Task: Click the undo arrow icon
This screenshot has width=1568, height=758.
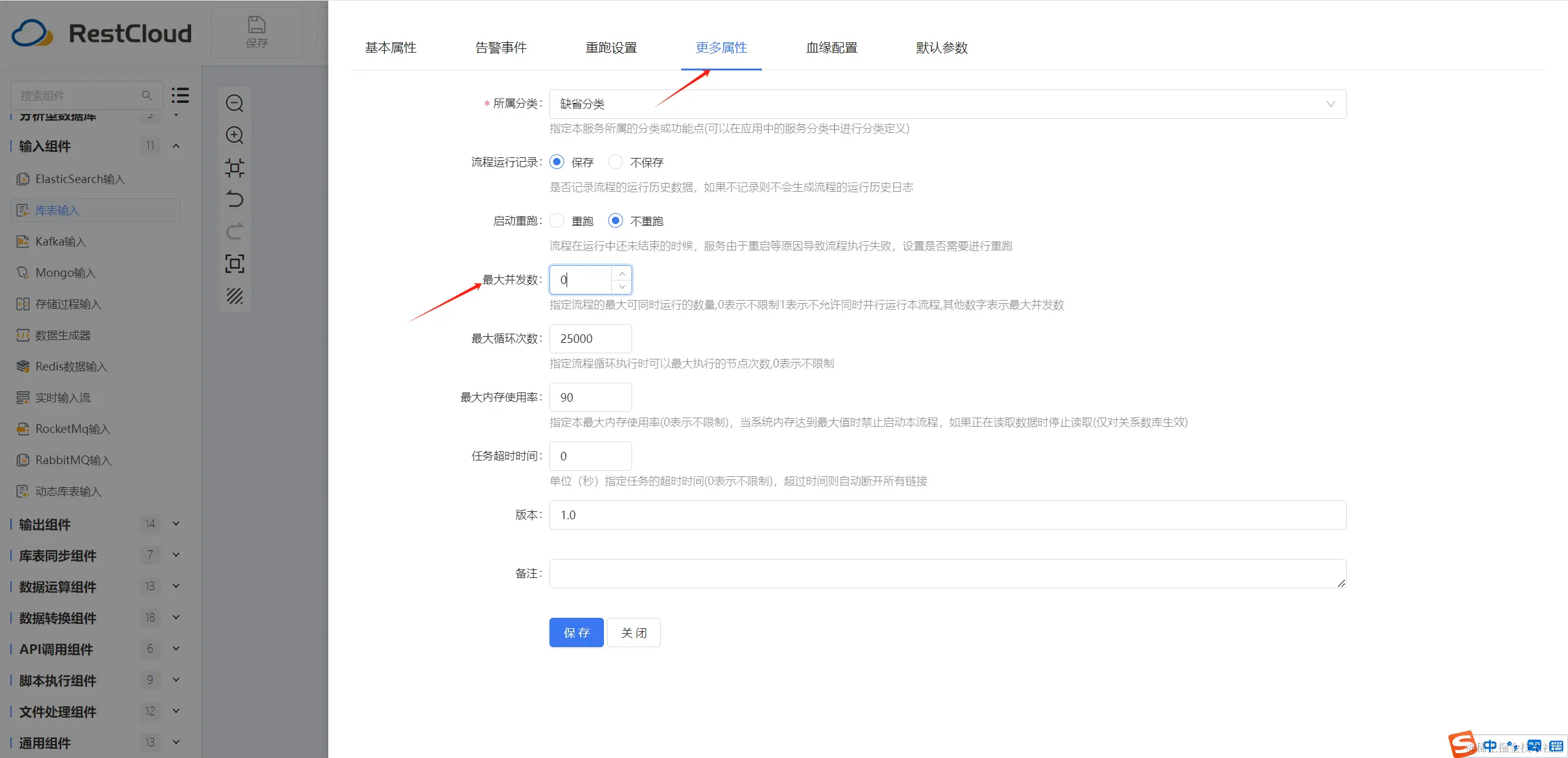Action: tap(235, 199)
